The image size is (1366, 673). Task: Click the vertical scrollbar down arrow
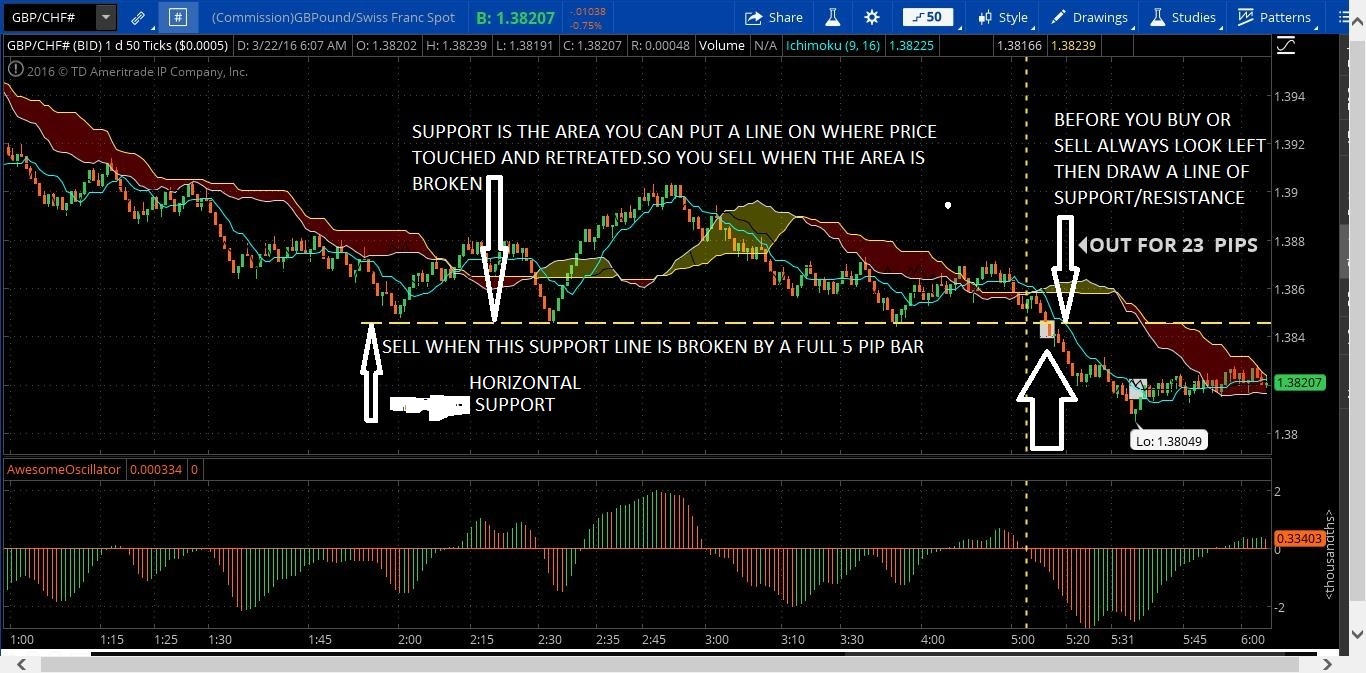point(1356,634)
